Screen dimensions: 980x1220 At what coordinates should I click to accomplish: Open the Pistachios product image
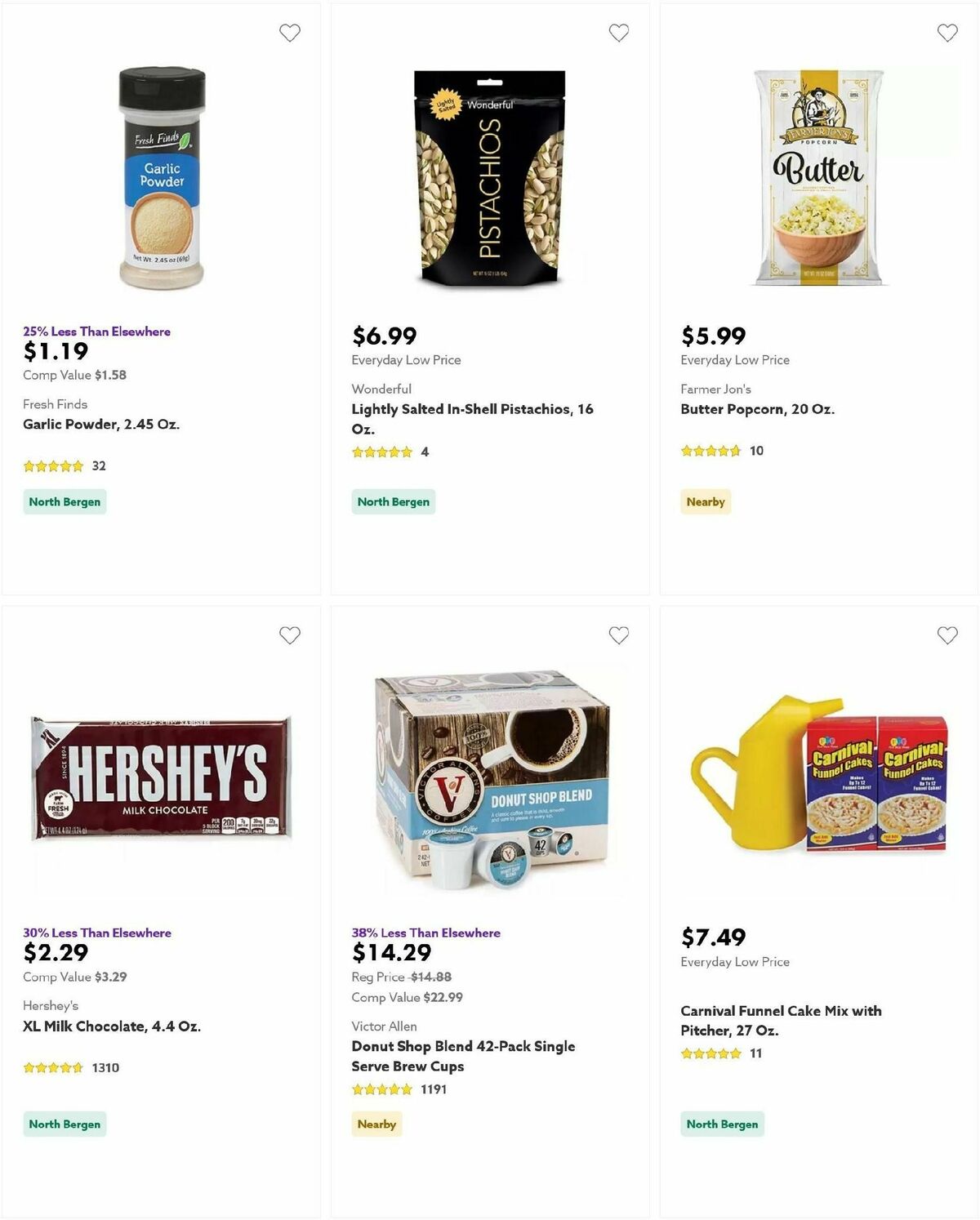coord(488,174)
